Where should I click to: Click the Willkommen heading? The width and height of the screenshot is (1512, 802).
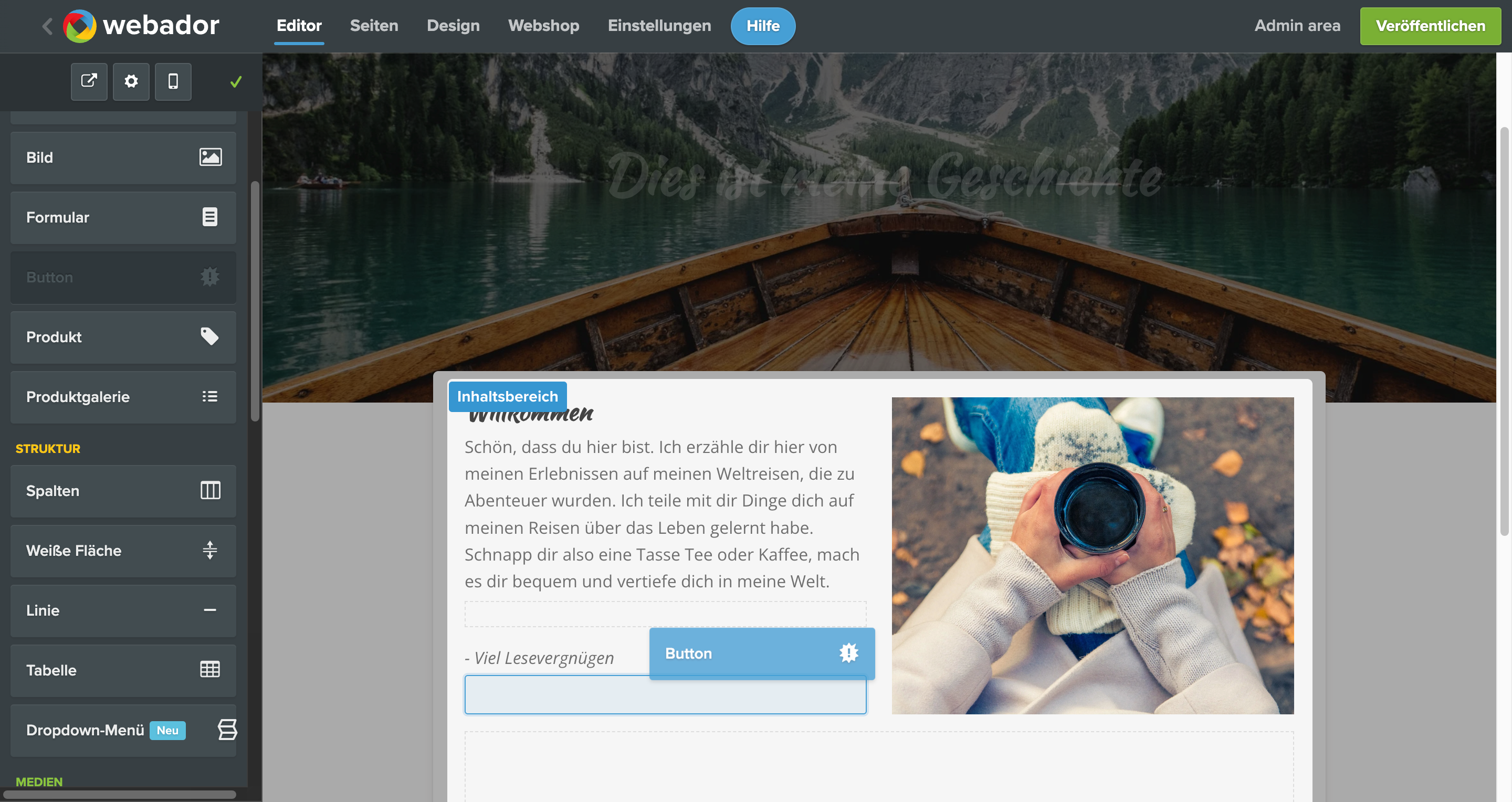(531, 415)
